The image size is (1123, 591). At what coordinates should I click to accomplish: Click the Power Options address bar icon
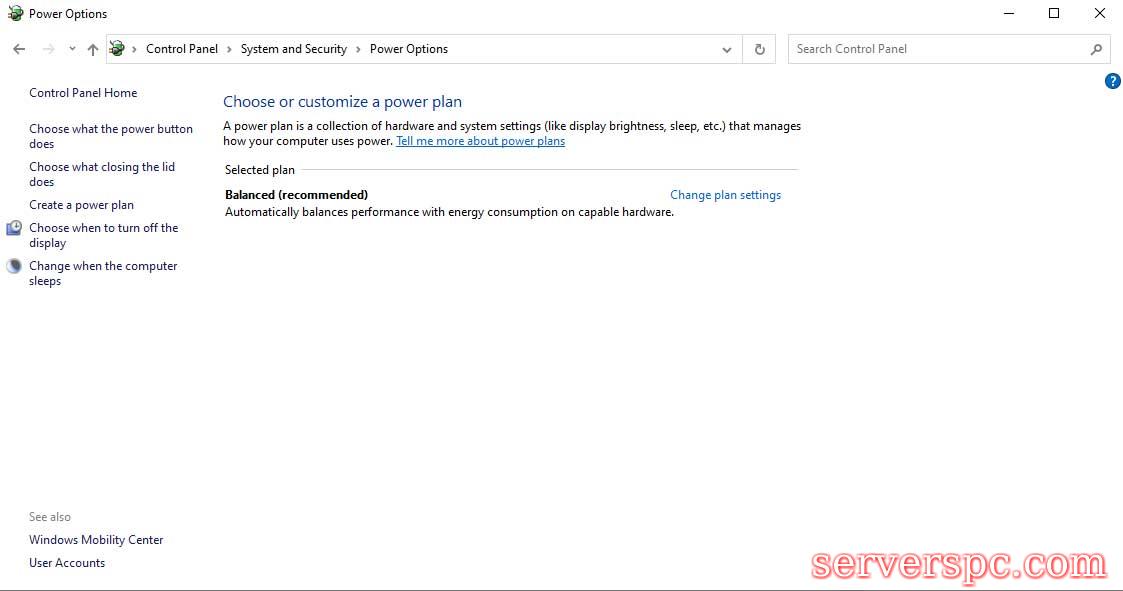tap(117, 49)
